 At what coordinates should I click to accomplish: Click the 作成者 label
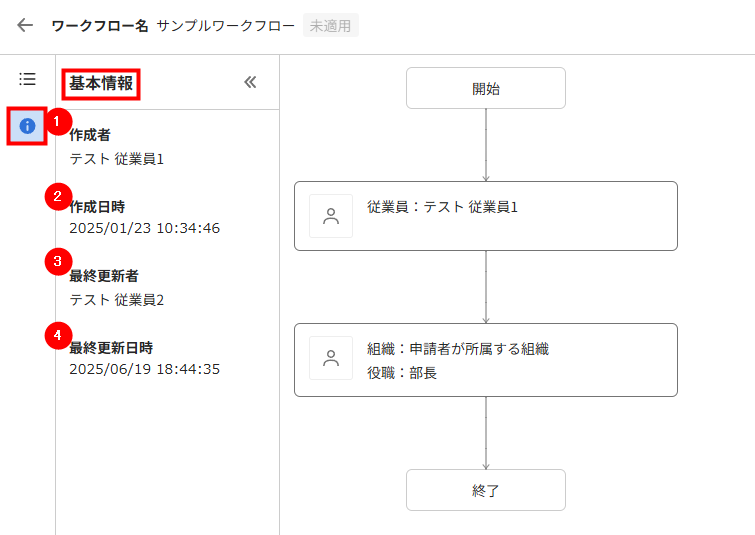click(x=90, y=135)
